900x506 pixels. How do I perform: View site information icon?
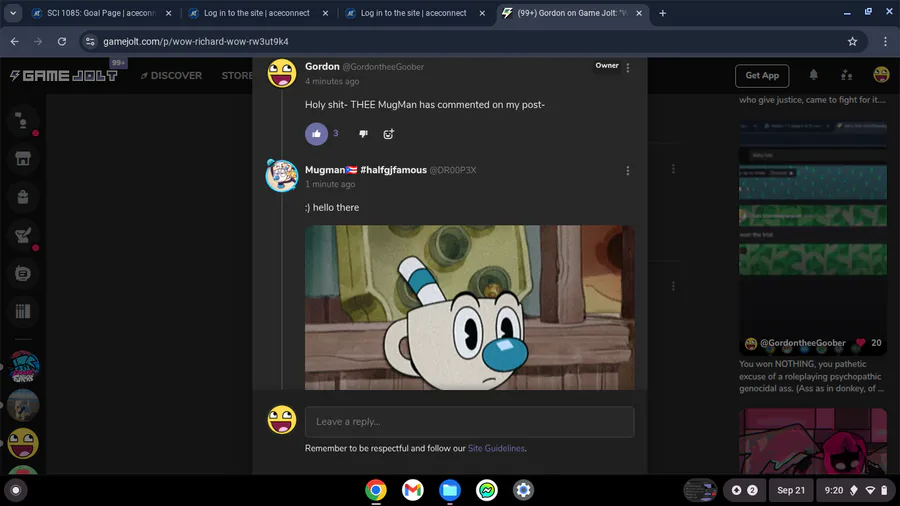pos(90,41)
